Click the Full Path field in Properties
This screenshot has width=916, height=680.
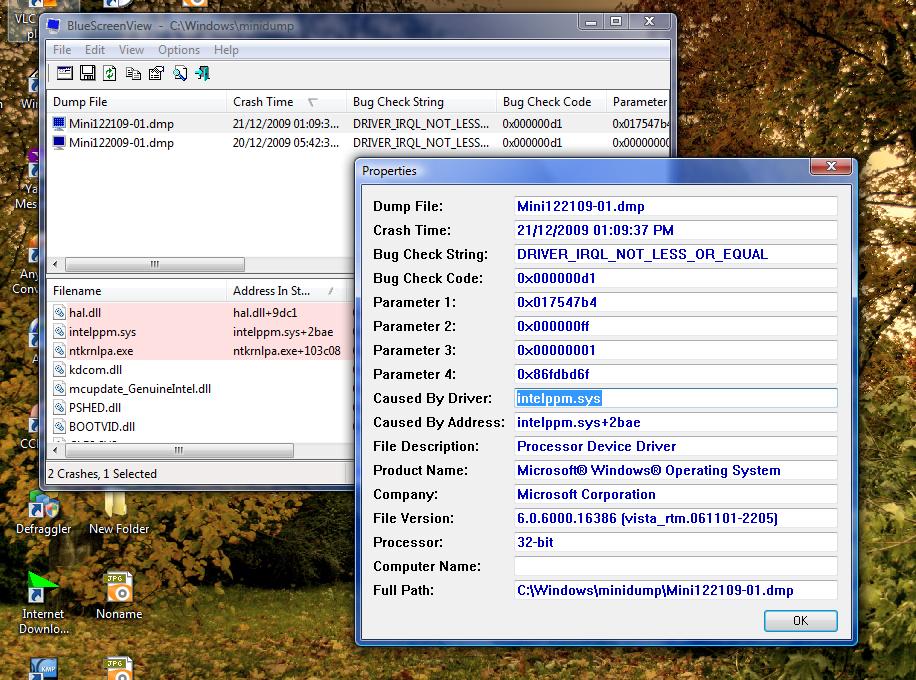coord(675,590)
